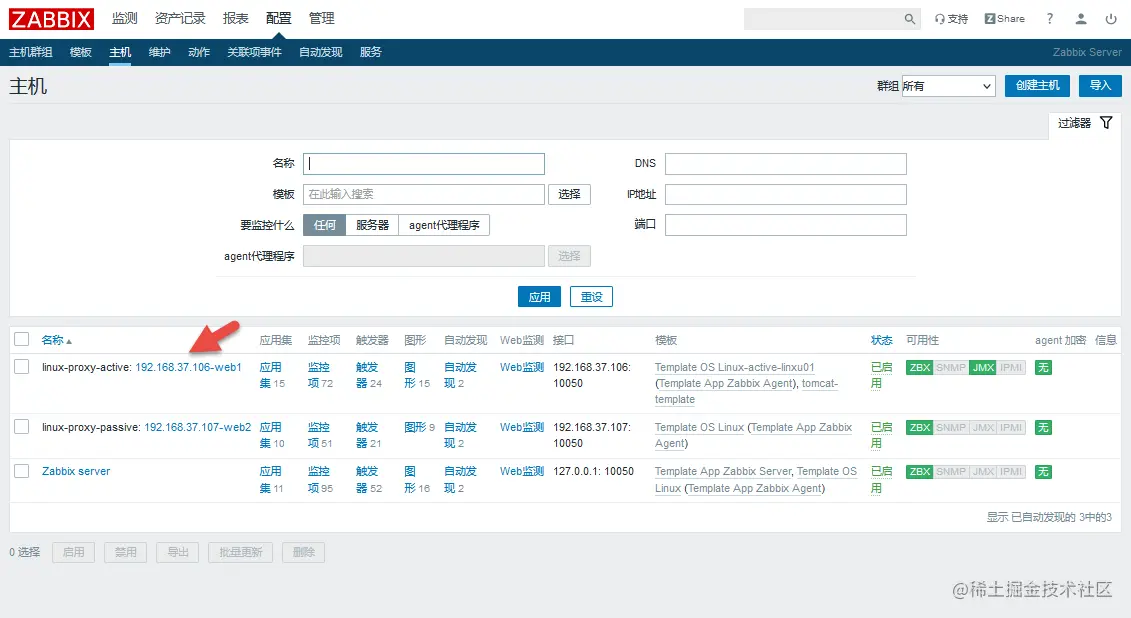Click the logout power icon

point(1111,19)
